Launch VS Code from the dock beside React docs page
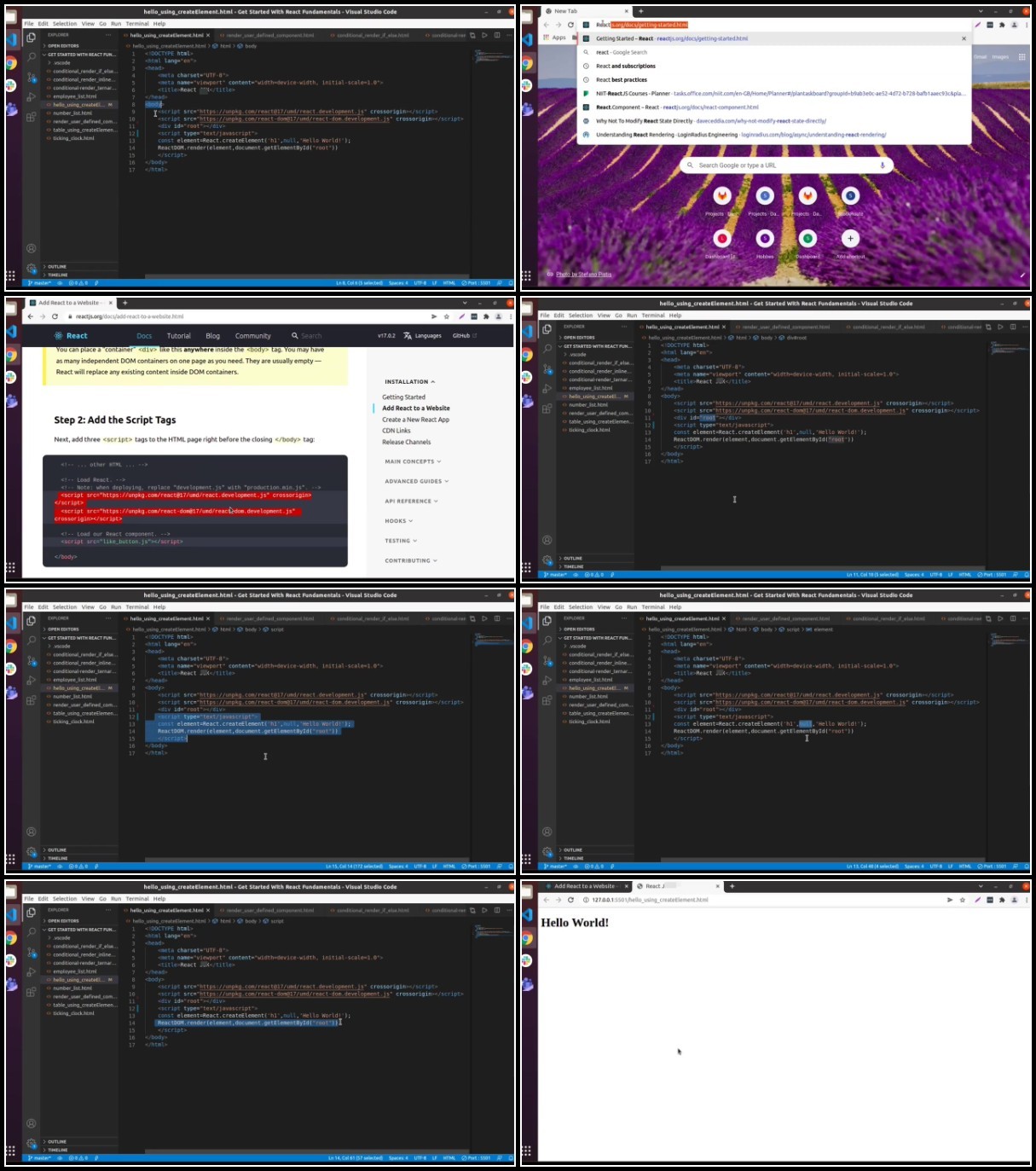This screenshot has width=1036, height=1171. pos(12,331)
